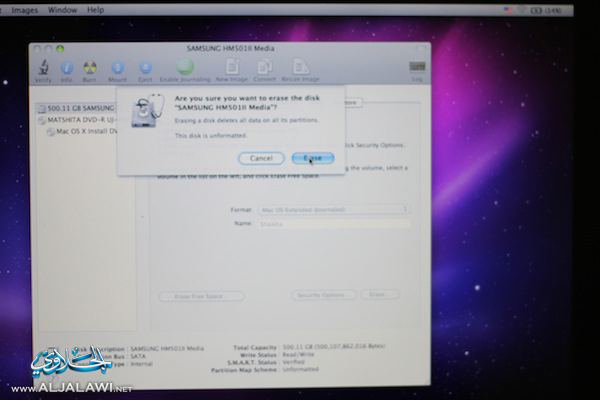
Task: Click the disk utility icon in dialog
Action: click(x=148, y=110)
